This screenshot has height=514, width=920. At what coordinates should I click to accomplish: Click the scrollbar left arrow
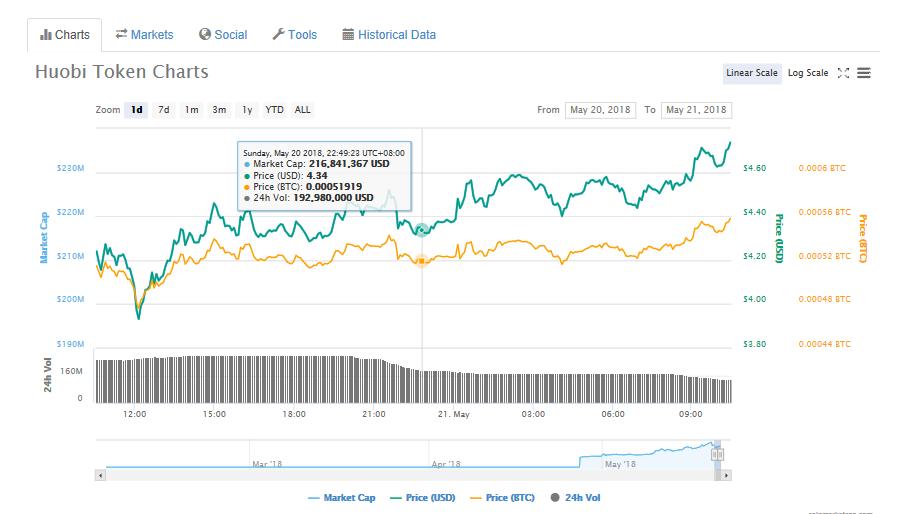pos(99,475)
